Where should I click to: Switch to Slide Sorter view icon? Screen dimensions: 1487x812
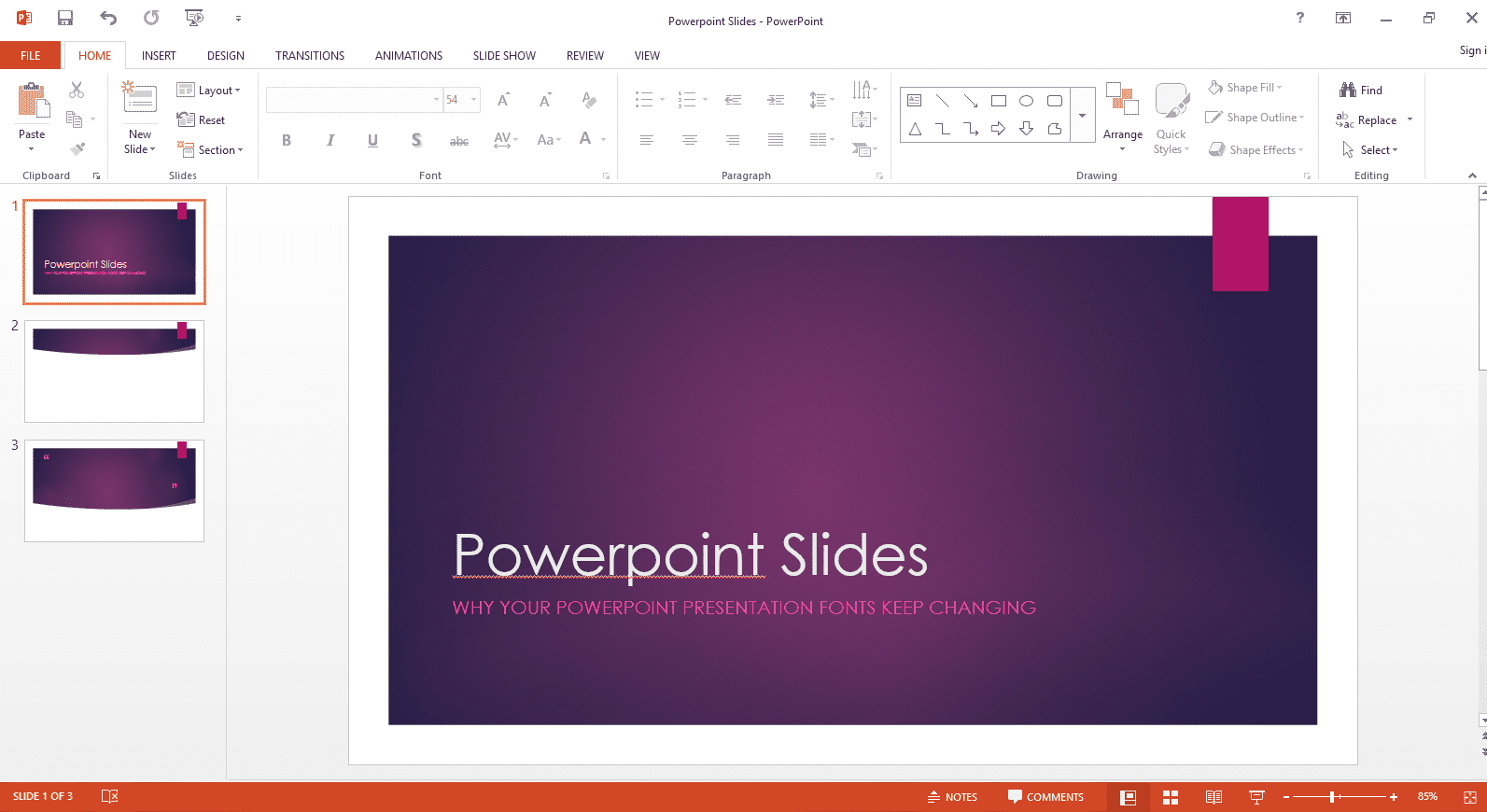1171,797
